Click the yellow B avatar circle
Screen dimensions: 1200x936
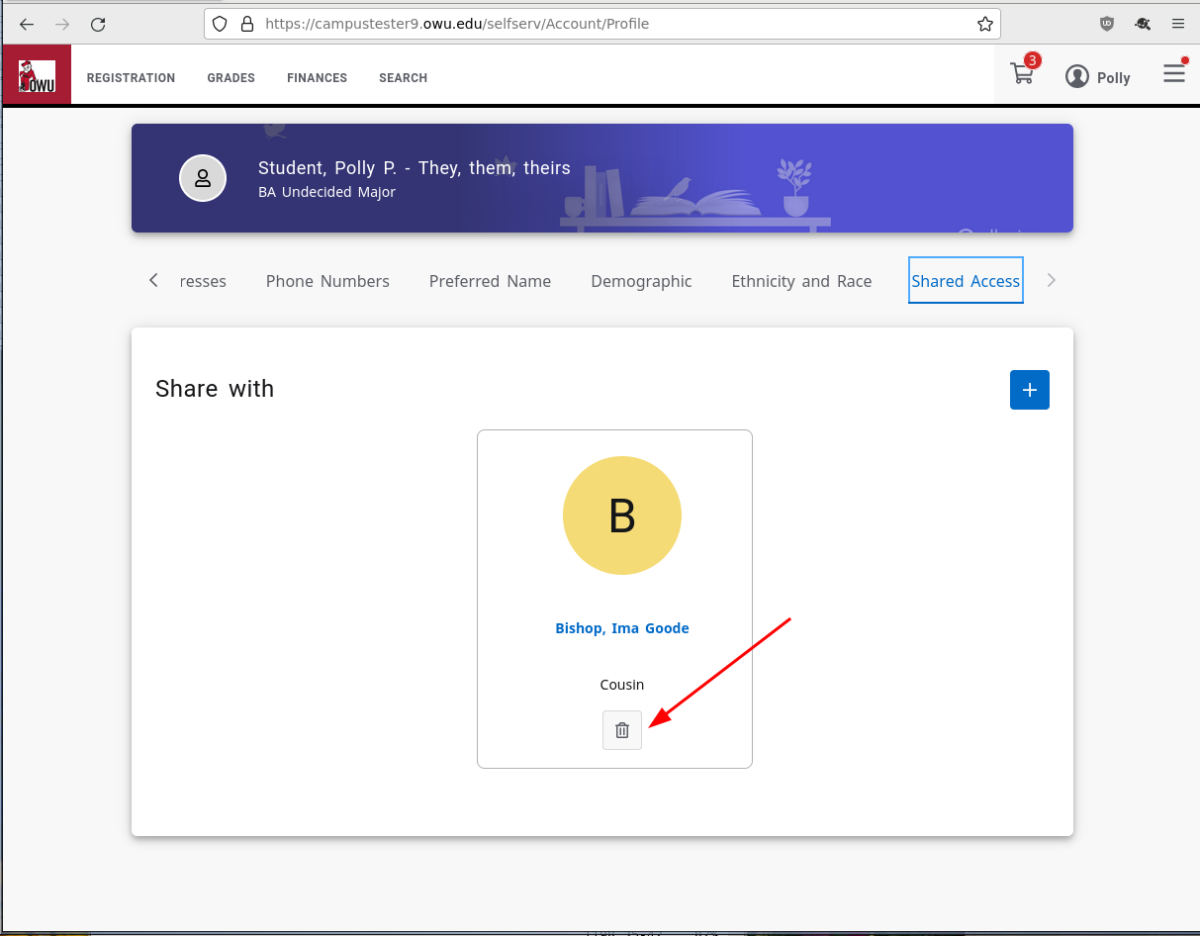point(622,516)
